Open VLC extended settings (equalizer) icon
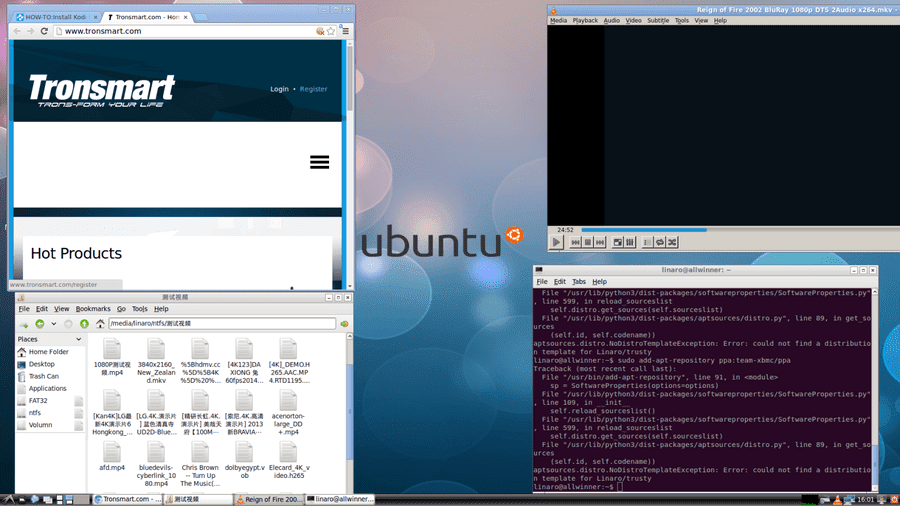The image size is (900, 506). 630,243
